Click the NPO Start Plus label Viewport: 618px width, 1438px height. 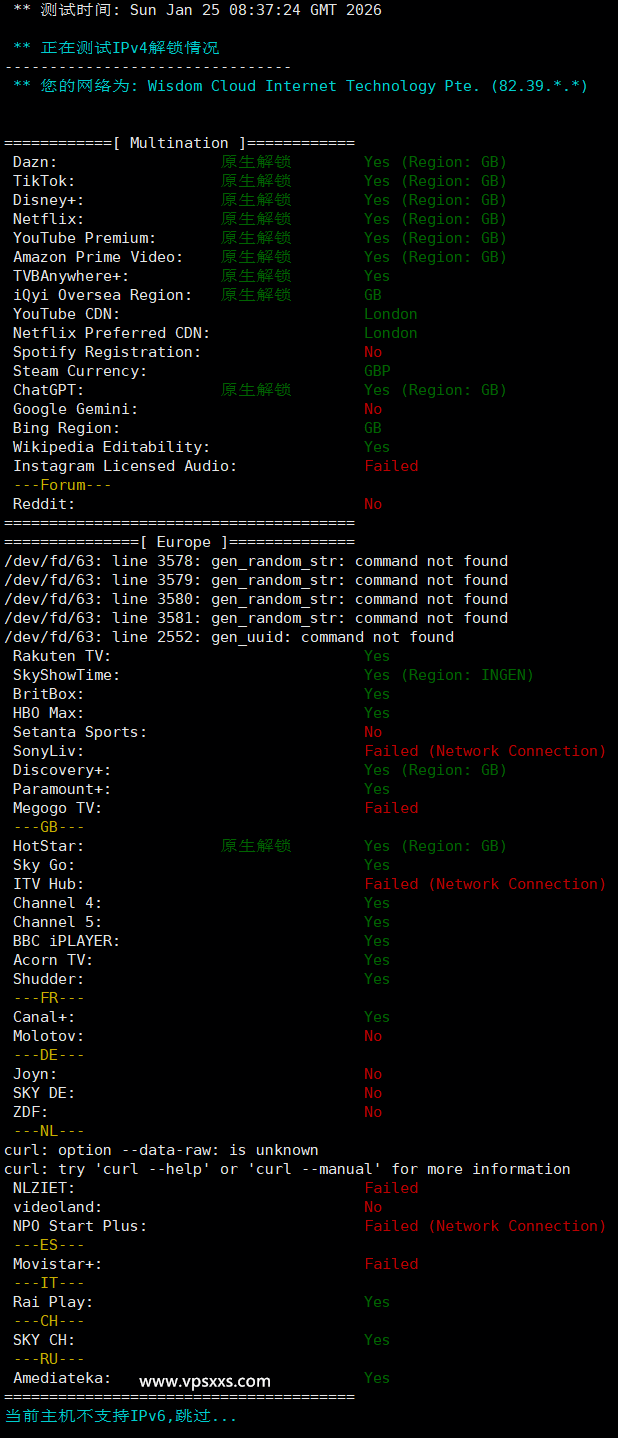click(80, 1226)
